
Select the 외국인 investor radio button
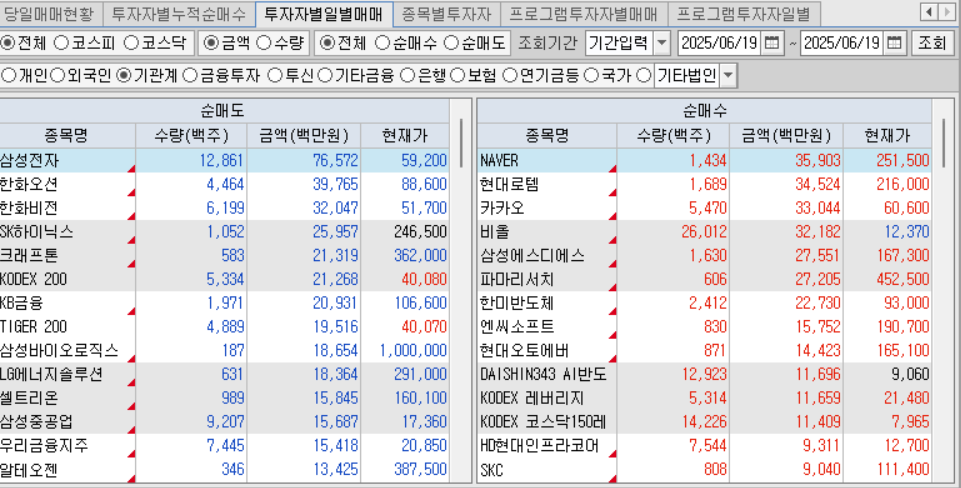[x=58, y=75]
